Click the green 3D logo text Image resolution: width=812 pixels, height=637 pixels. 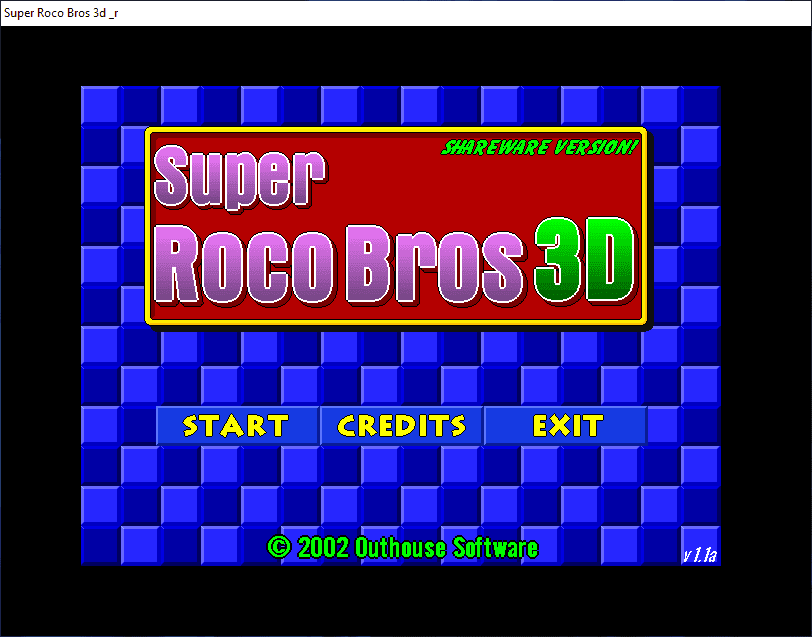tap(584, 263)
